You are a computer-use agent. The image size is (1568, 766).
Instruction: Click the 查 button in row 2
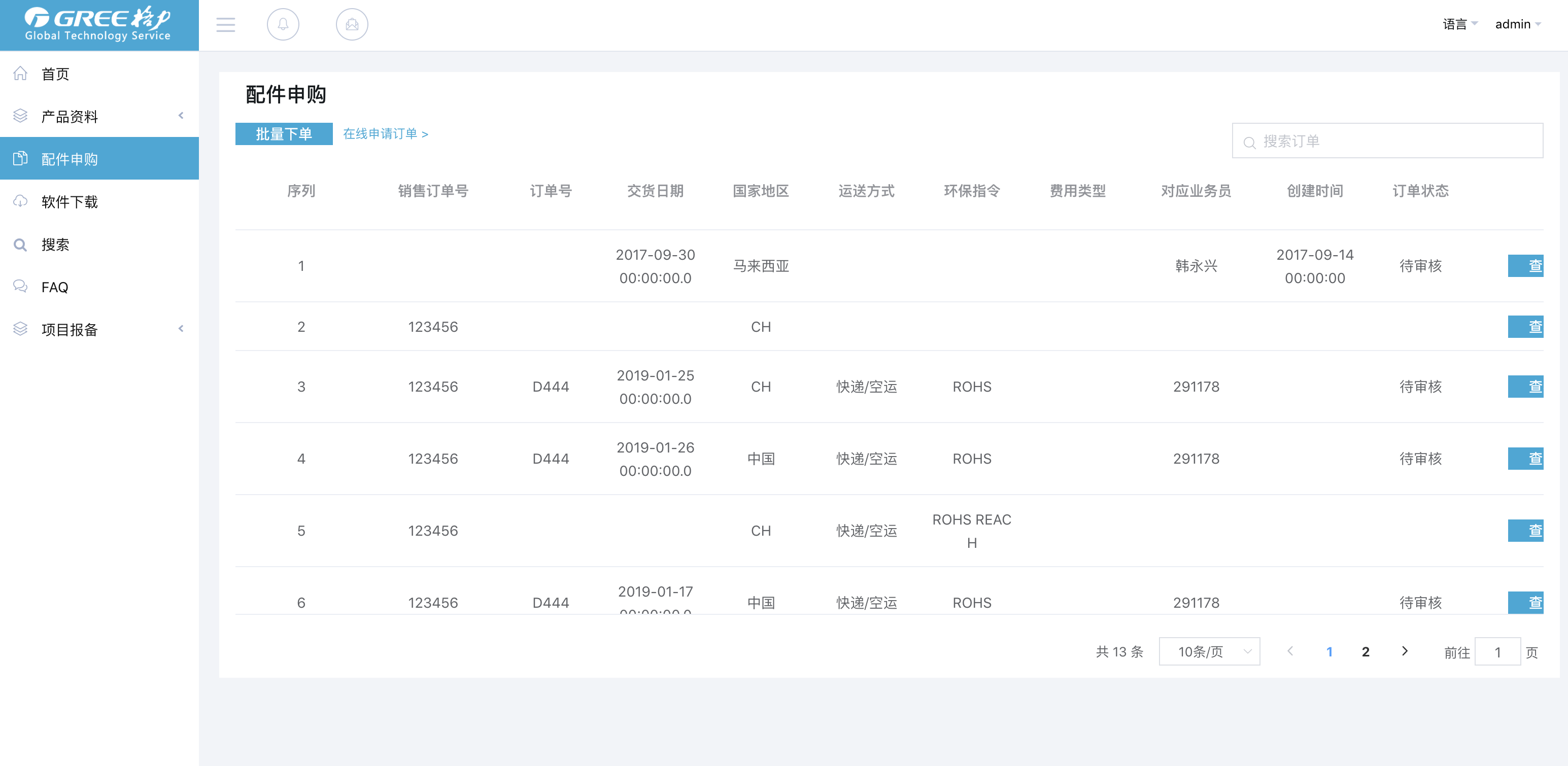point(1525,327)
